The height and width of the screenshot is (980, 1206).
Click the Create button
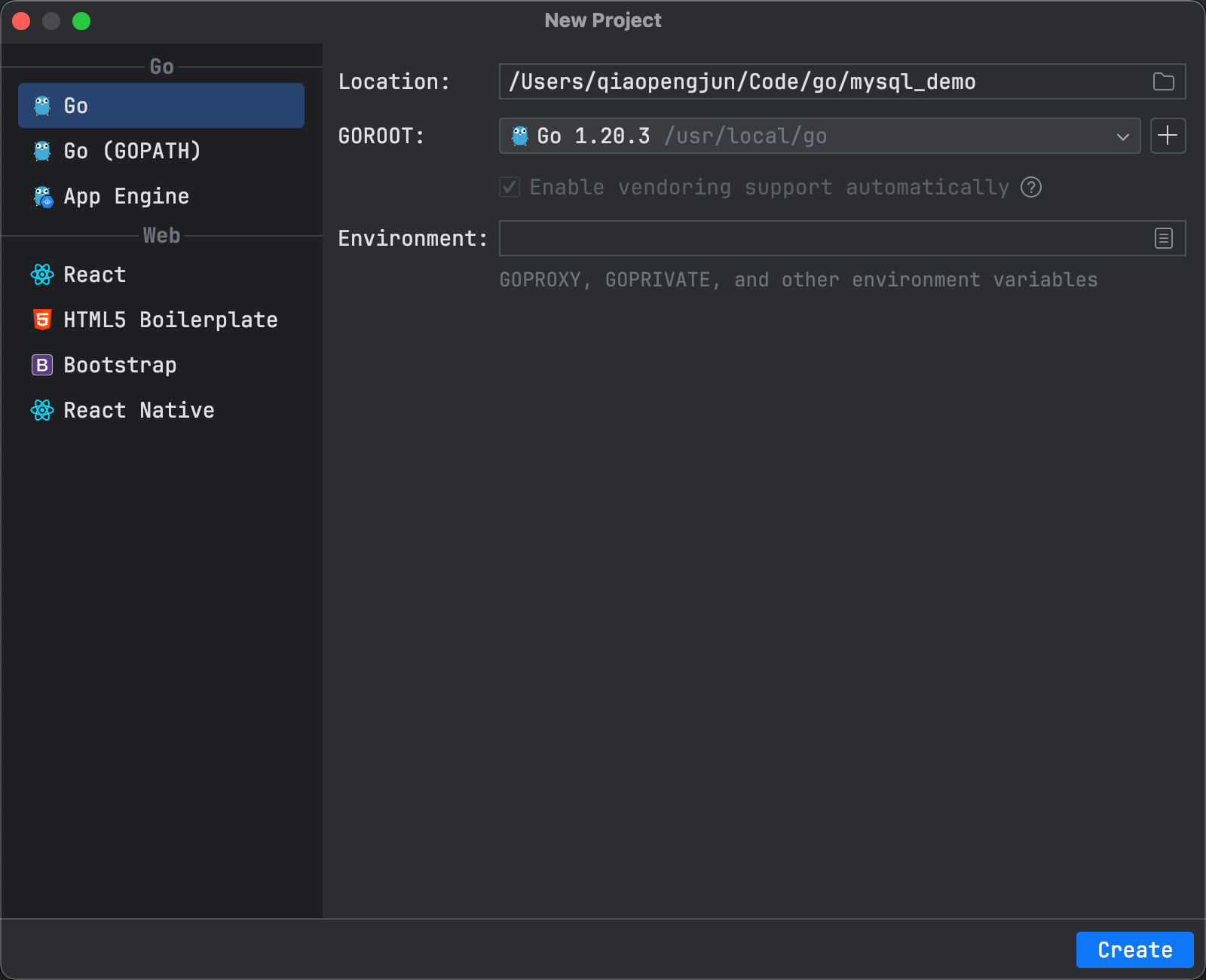click(x=1134, y=950)
